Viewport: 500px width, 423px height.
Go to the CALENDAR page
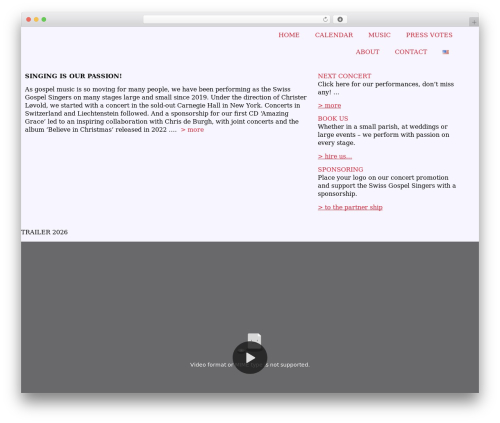334,35
